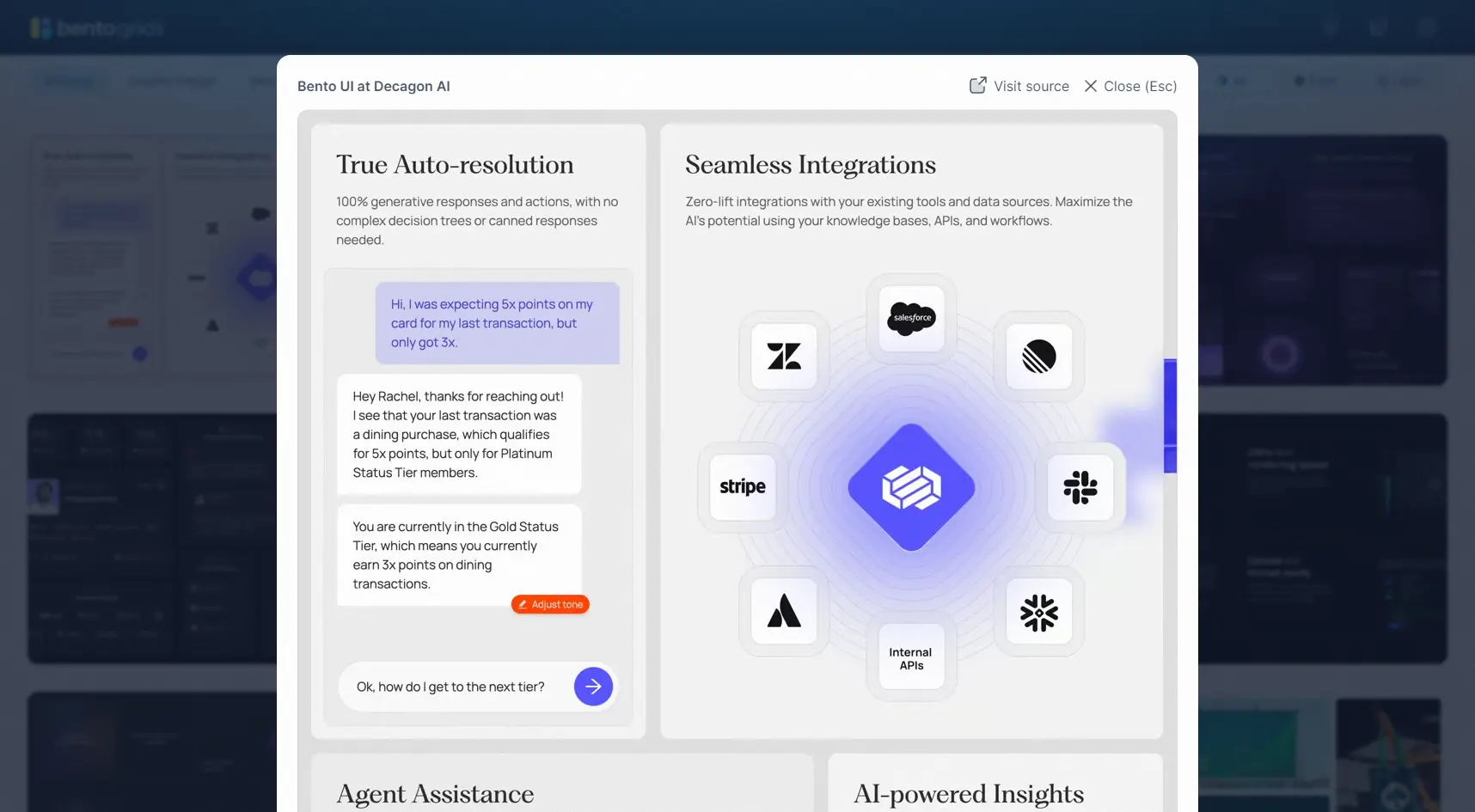1475x812 pixels.
Task: Click the X icon next to Close (Esc)
Action: coord(1091,86)
